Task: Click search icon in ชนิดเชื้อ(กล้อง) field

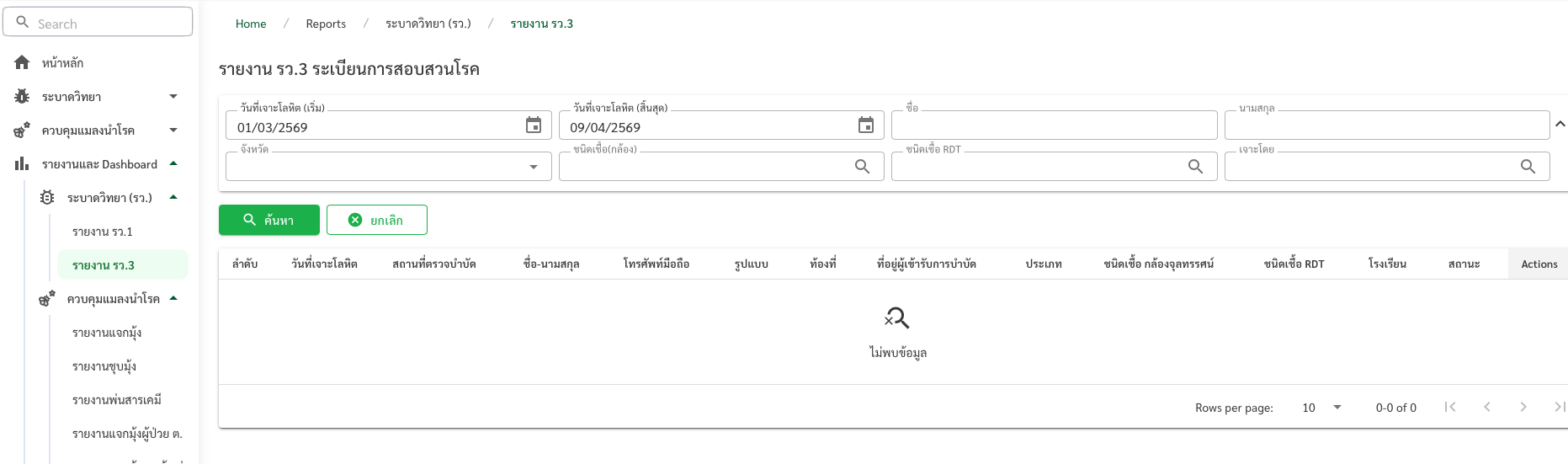Action: click(862, 167)
